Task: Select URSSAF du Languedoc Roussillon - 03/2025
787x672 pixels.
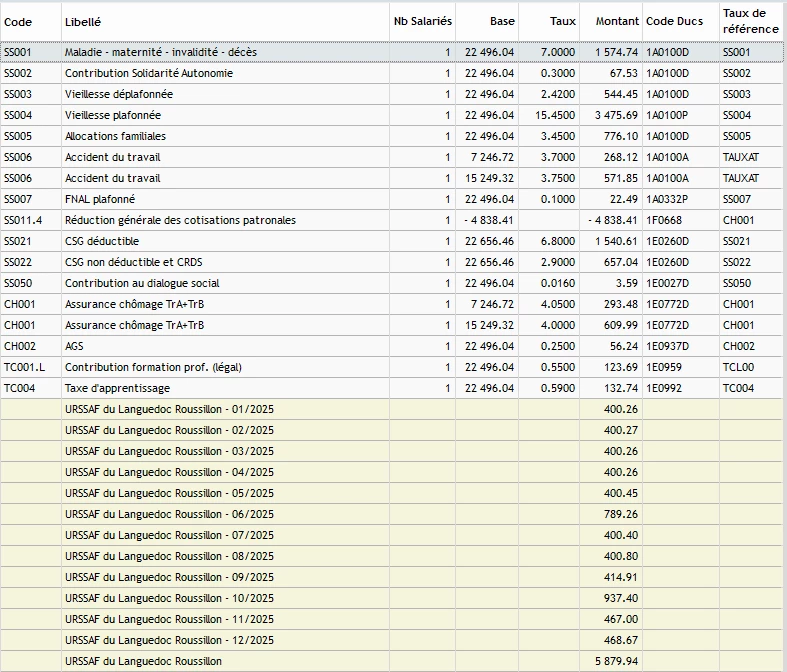Action: (x=391, y=452)
